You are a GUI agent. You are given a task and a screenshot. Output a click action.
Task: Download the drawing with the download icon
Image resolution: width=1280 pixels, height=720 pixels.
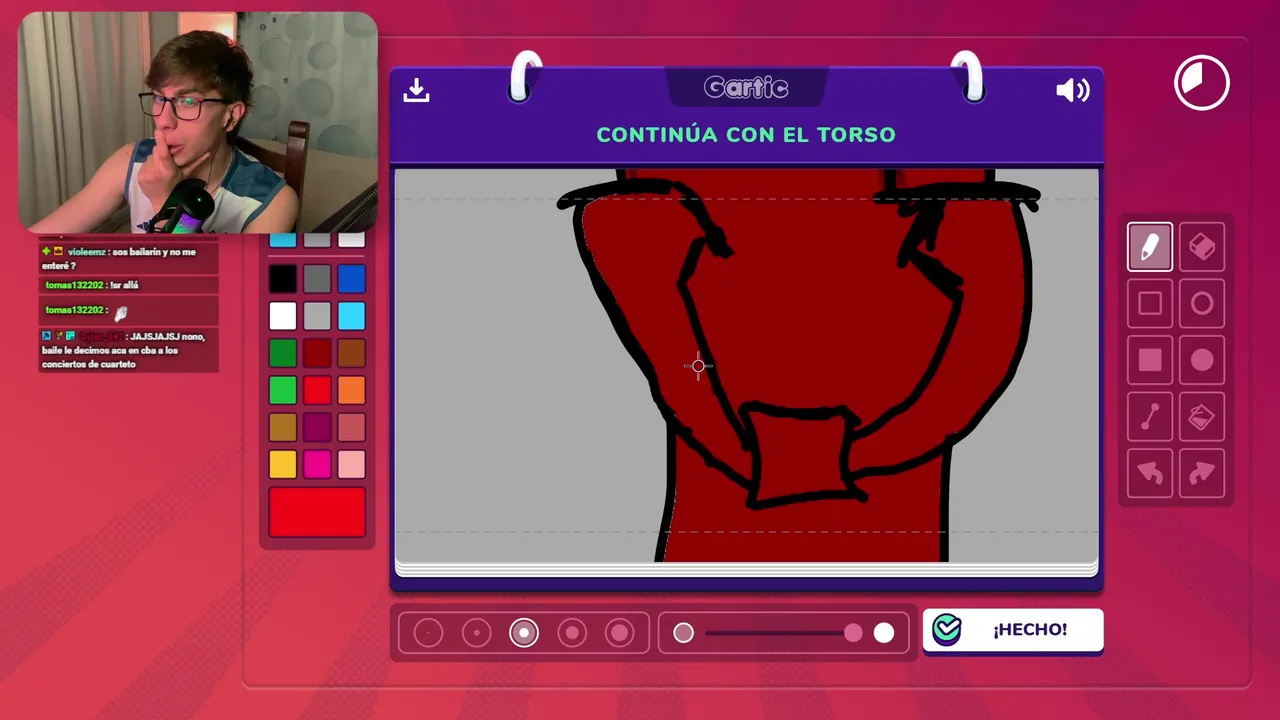click(x=416, y=90)
